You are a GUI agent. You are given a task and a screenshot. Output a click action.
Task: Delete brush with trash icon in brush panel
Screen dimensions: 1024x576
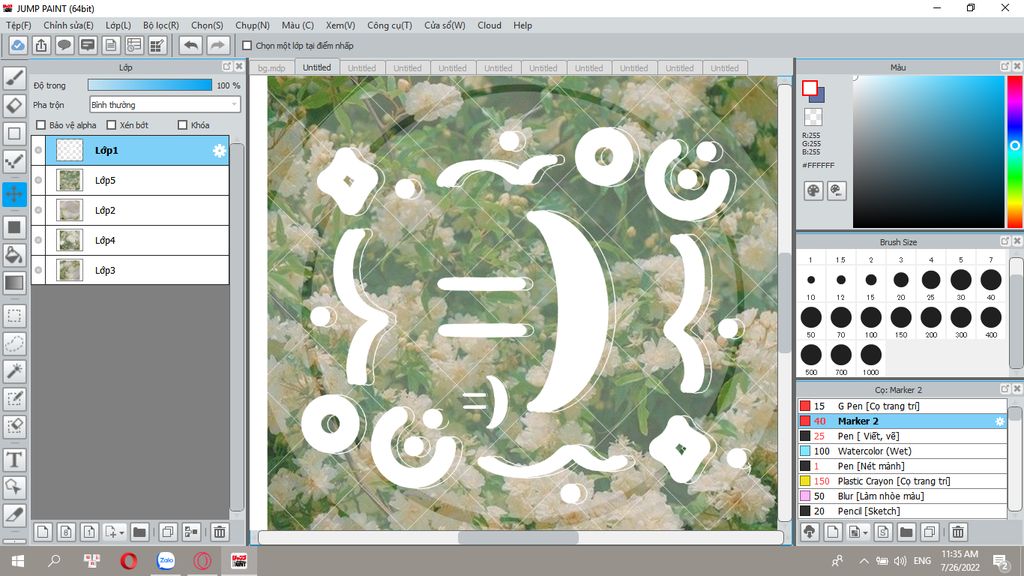pos(958,532)
